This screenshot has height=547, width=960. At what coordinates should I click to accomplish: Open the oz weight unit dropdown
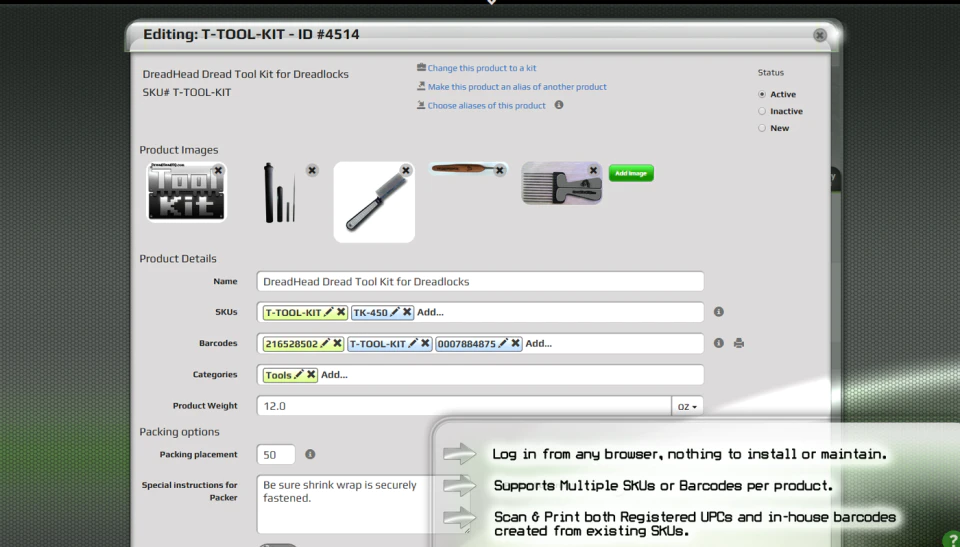[687, 406]
